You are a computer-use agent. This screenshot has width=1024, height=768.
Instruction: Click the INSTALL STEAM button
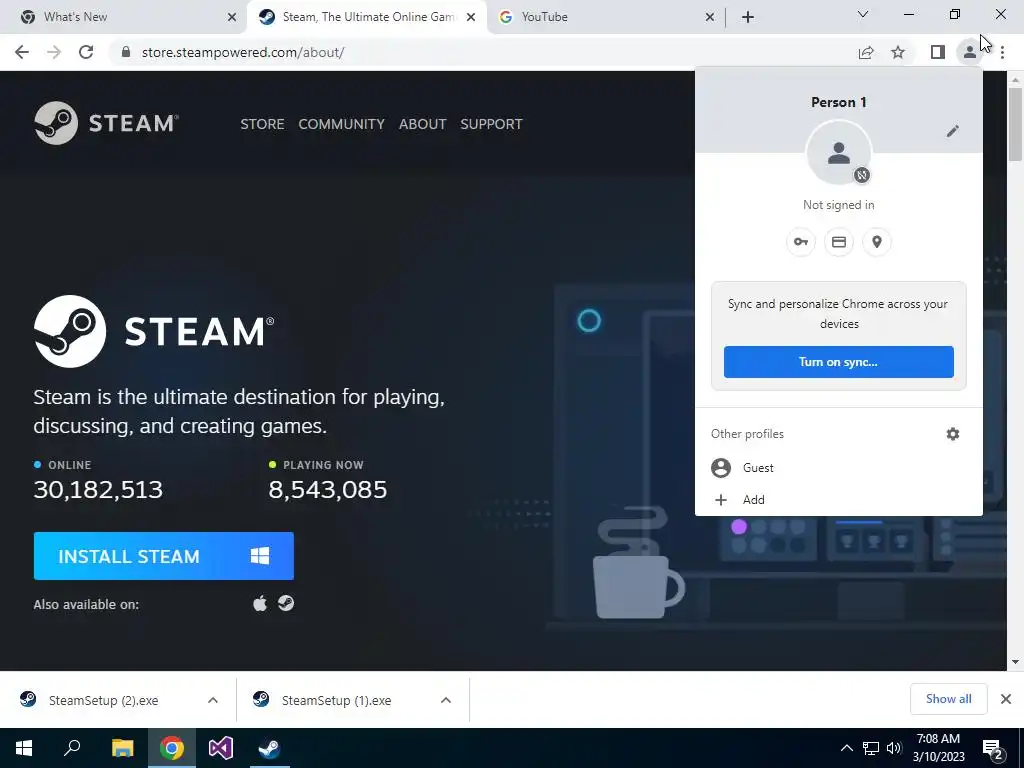164,556
